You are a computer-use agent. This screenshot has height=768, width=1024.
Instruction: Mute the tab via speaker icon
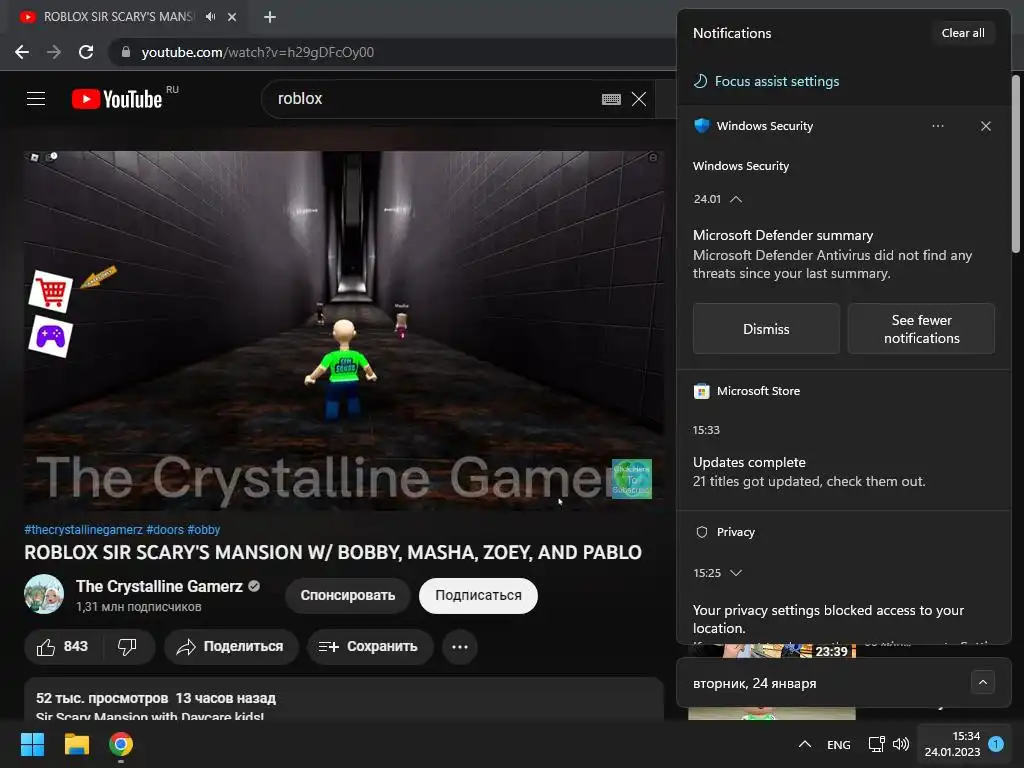tap(210, 17)
